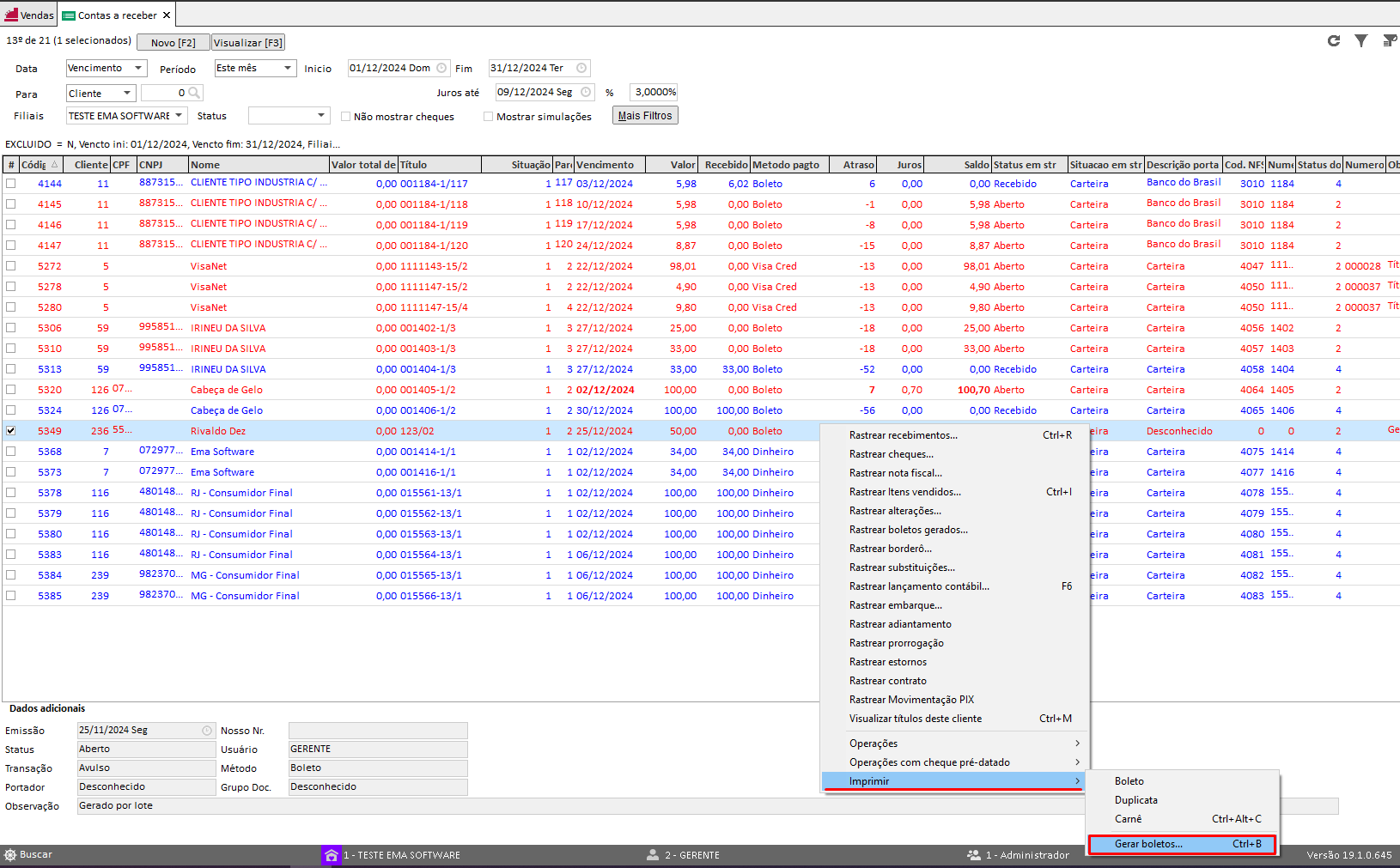Click the VisaNet name in row 5272

click(x=209, y=266)
